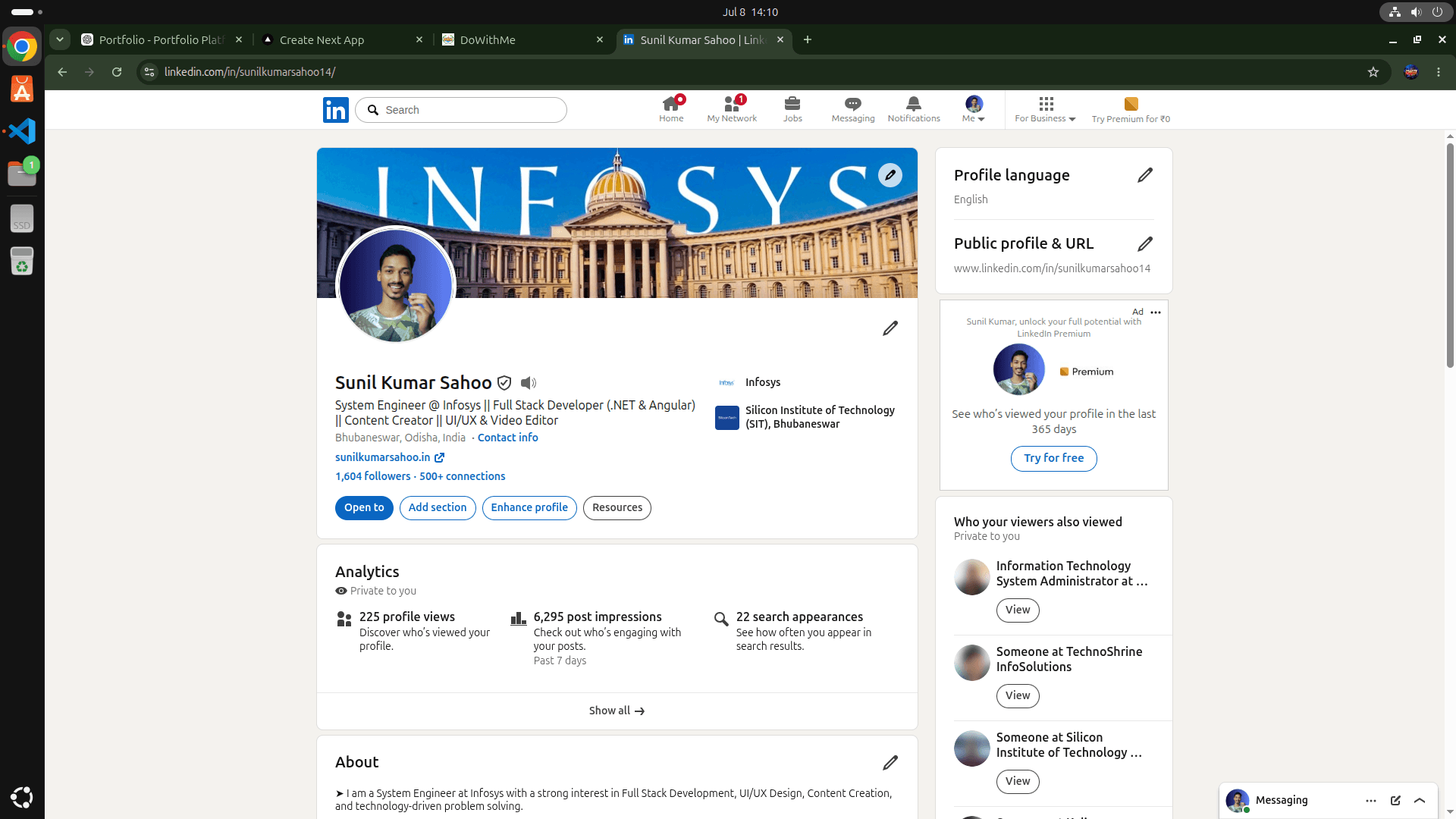Expand For Business dropdown
Image resolution: width=1456 pixels, height=819 pixels.
coord(1046,109)
